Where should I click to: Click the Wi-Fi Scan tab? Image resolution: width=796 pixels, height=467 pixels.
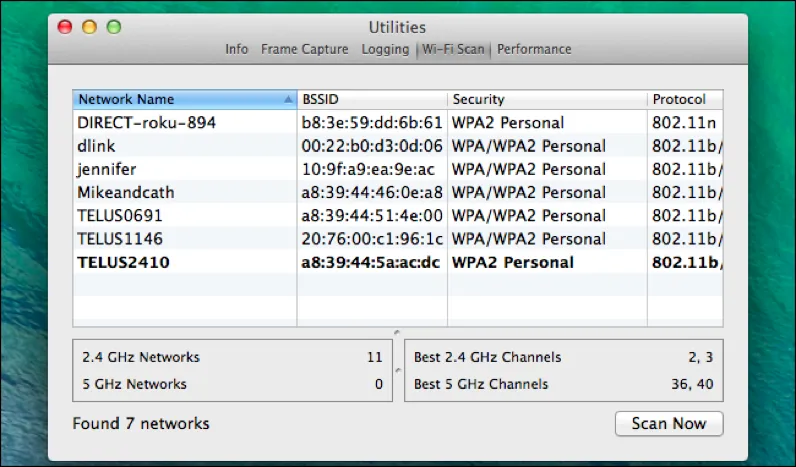point(453,49)
